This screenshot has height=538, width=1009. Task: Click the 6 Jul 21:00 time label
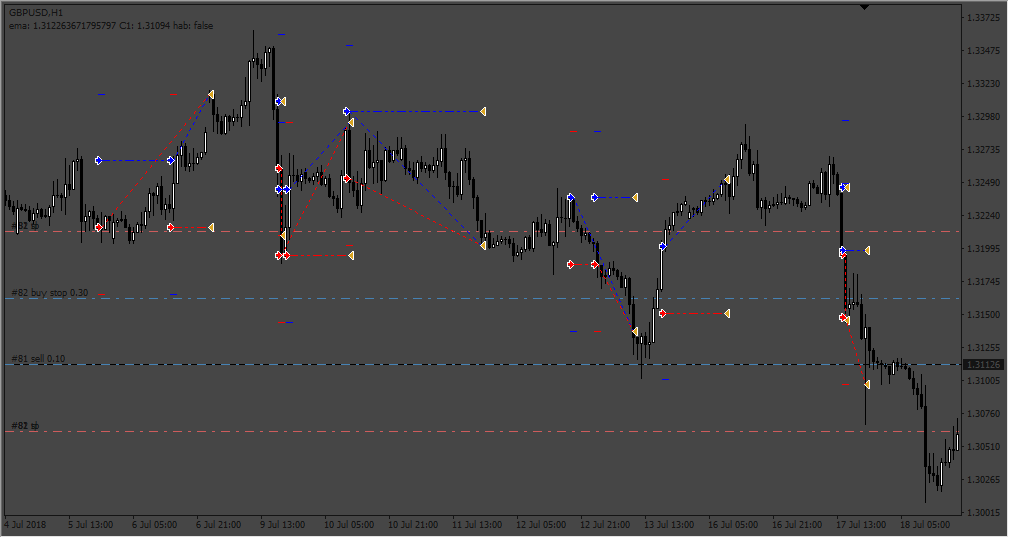click(x=219, y=524)
